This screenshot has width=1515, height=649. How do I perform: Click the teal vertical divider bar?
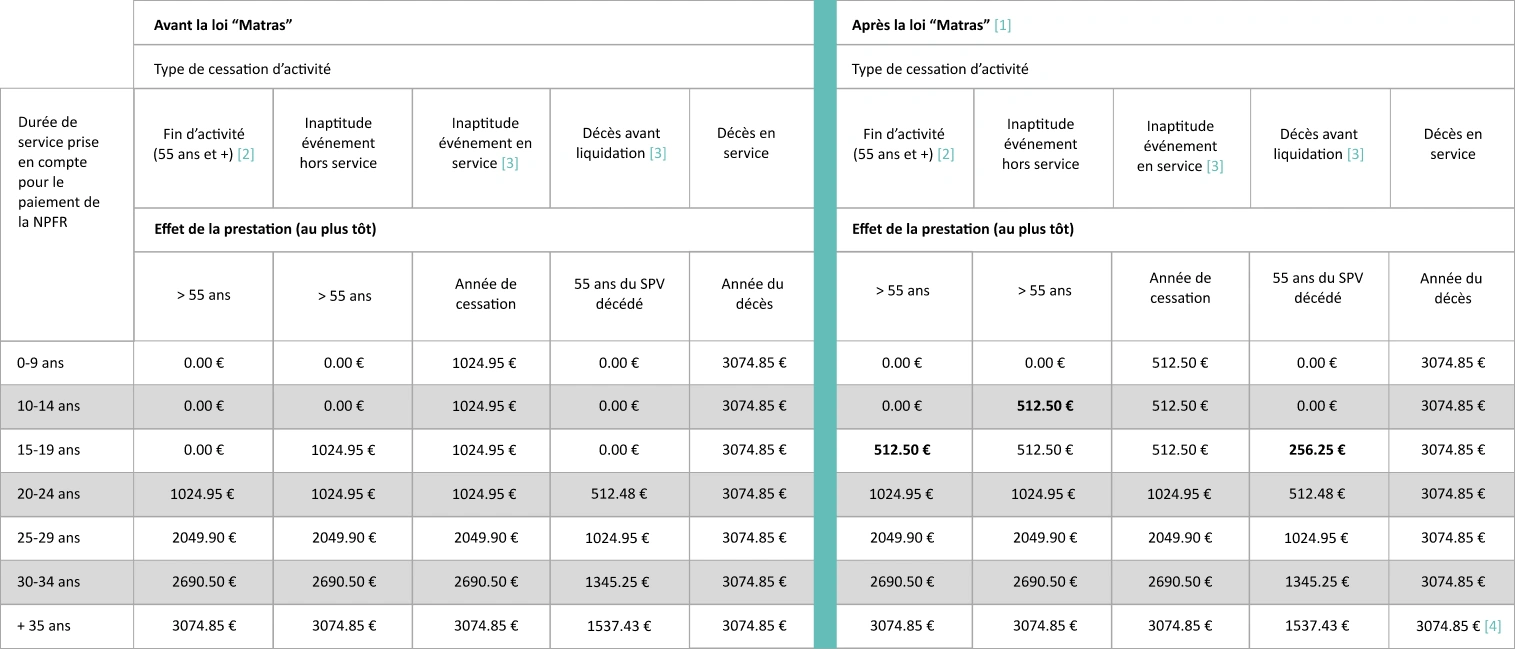click(x=825, y=324)
